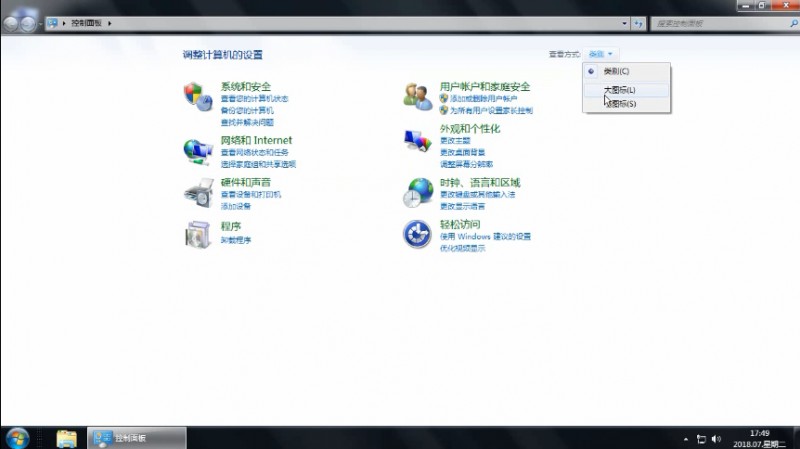This screenshot has width=800, height=449.
Task: Click 添加设备 link
Action: [236, 206]
